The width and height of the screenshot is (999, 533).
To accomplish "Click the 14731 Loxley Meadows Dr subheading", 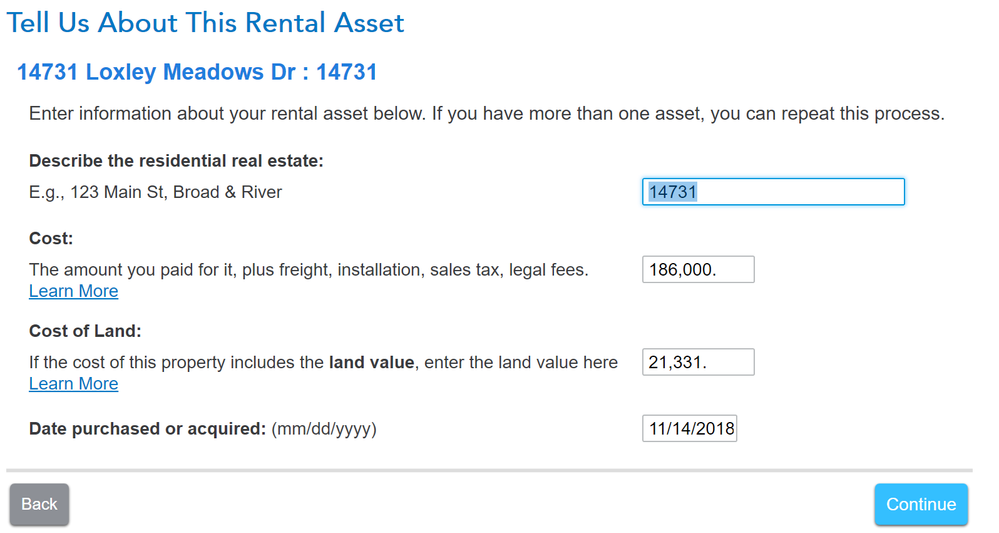I will click(x=197, y=72).
